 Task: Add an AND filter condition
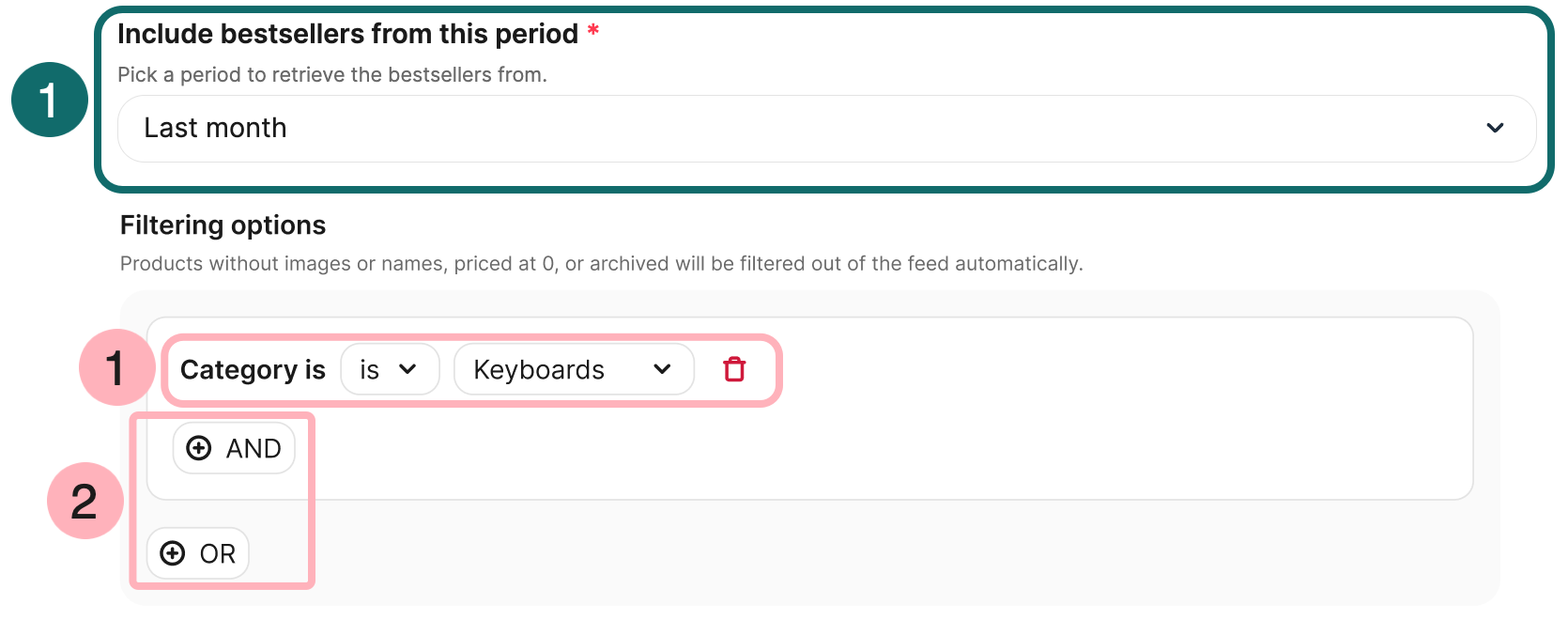(234, 448)
